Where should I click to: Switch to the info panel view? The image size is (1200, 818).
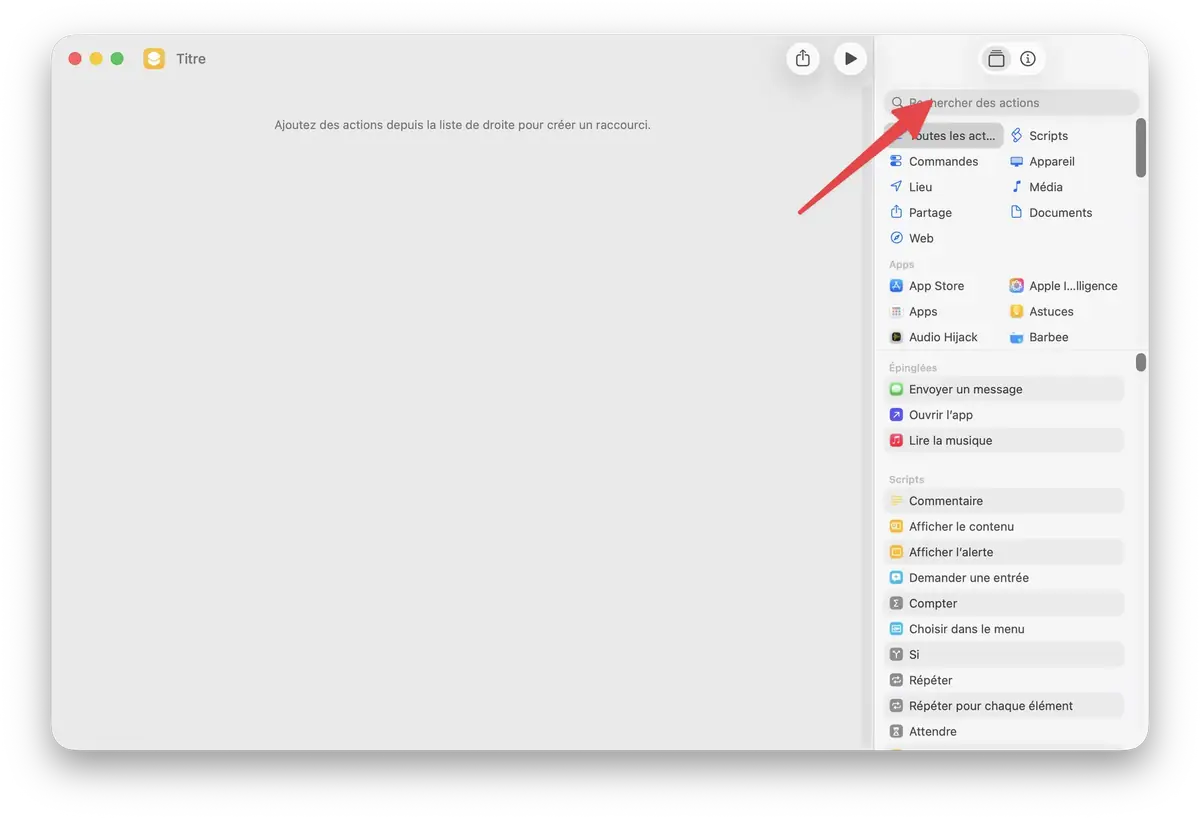click(x=1027, y=58)
